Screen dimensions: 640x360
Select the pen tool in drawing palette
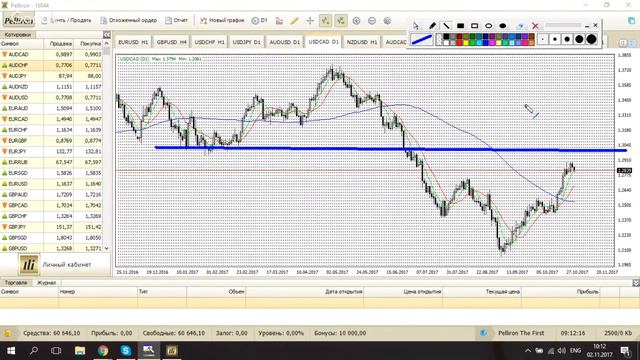pyautogui.click(x=432, y=26)
